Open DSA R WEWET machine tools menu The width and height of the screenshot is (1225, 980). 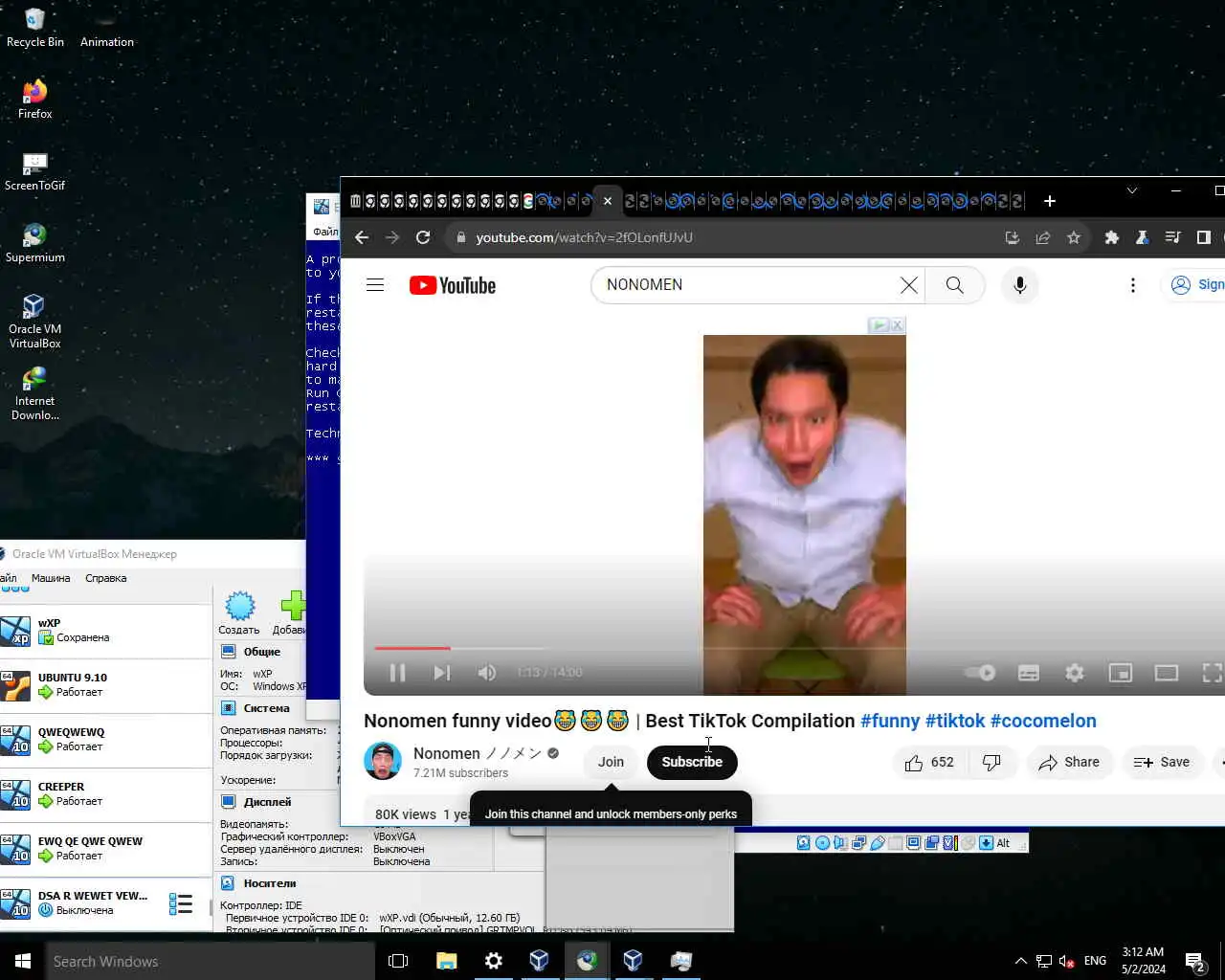coord(181,903)
